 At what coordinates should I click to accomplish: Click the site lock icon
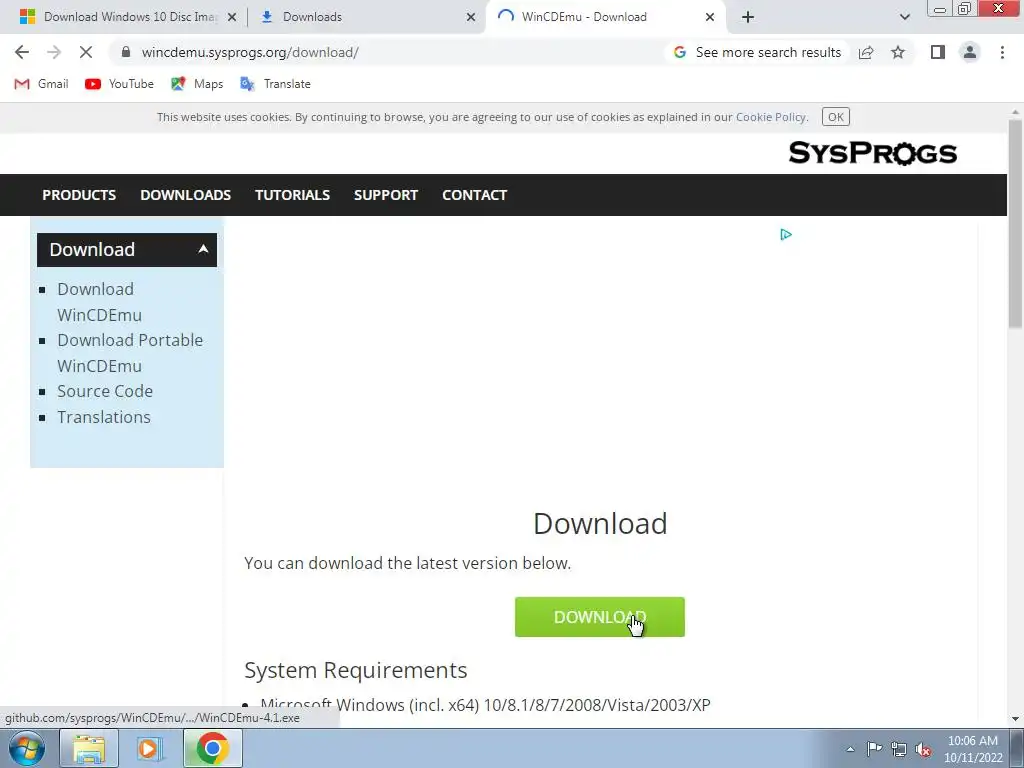pyautogui.click(x=126, y=52)
